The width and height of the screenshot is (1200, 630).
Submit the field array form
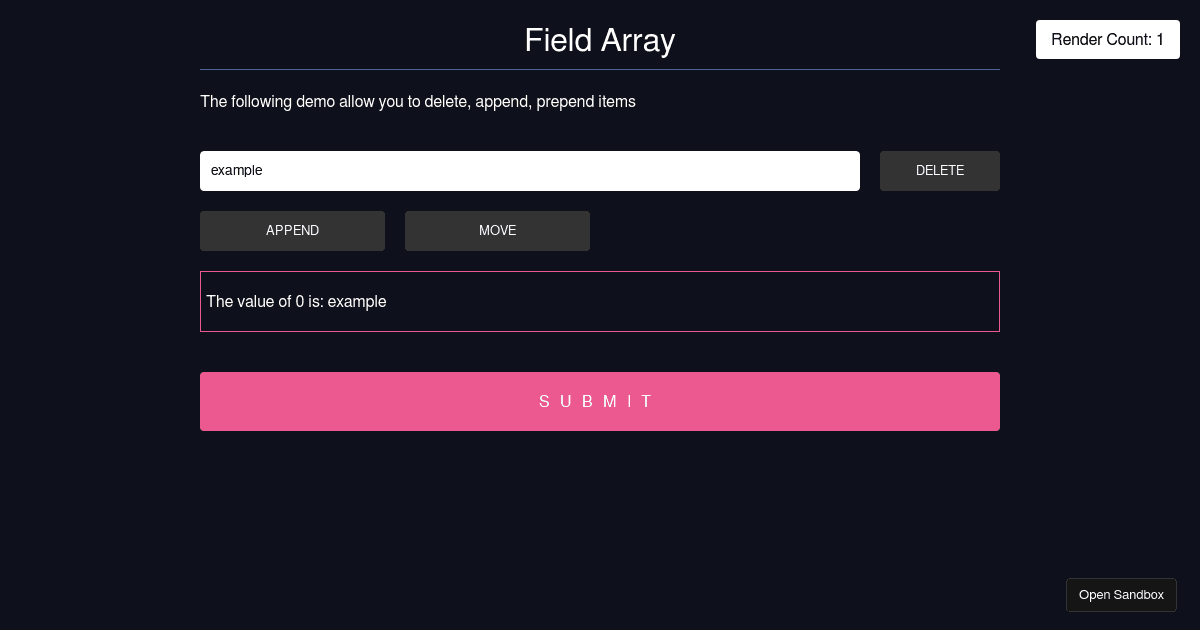click(599, 401)
